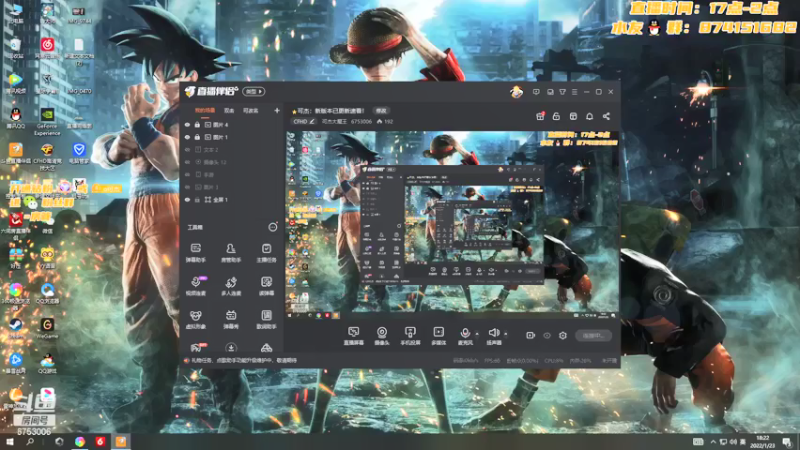The image size is (800, 450).
Task: Click the 直播中 live status button
Action: (x=593, y=336)
